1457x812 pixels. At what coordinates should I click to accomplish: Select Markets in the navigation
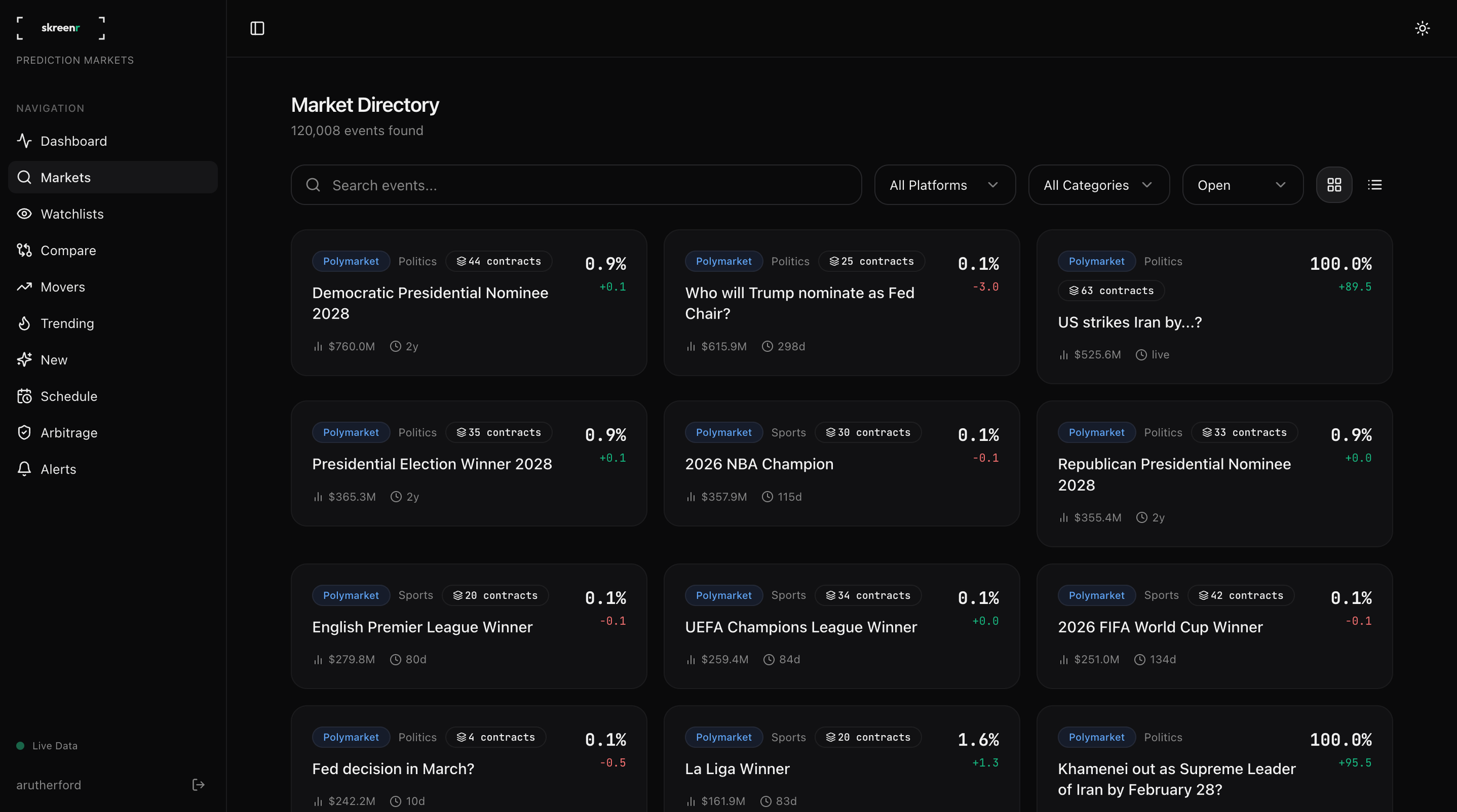(113, 177)
